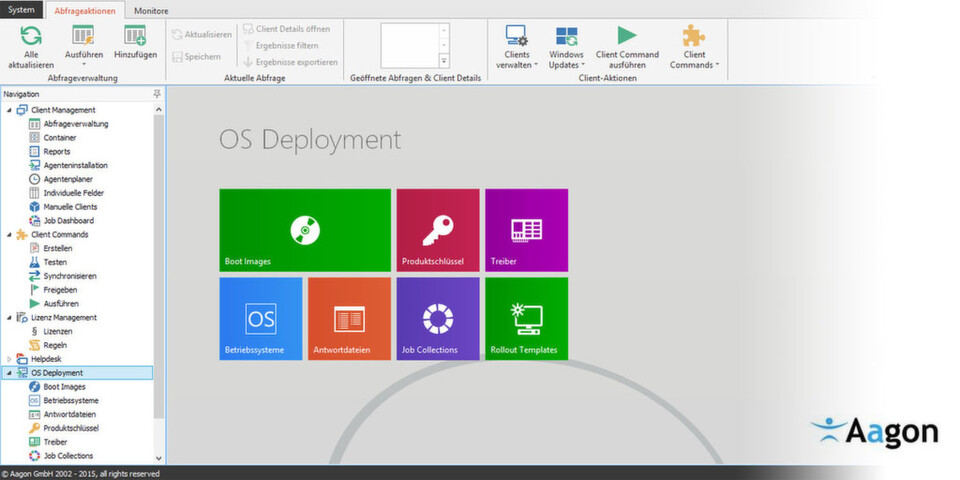Switch to the Abfrageaktionen tab

(x=85, y=10)
